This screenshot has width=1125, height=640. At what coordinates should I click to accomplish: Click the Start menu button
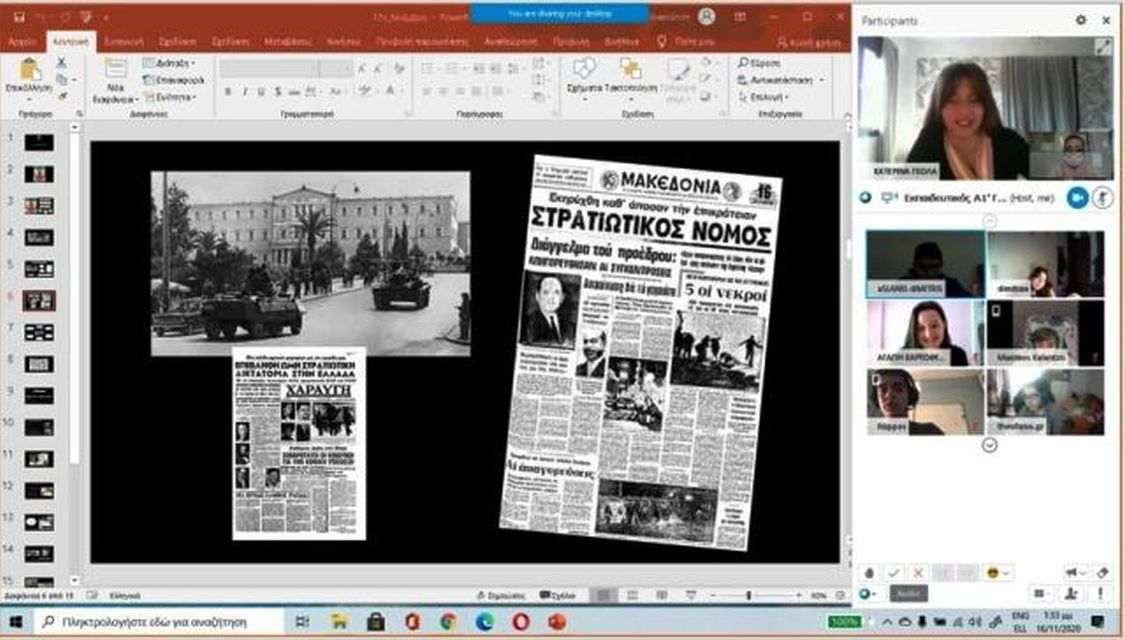[x=16, y=622]
